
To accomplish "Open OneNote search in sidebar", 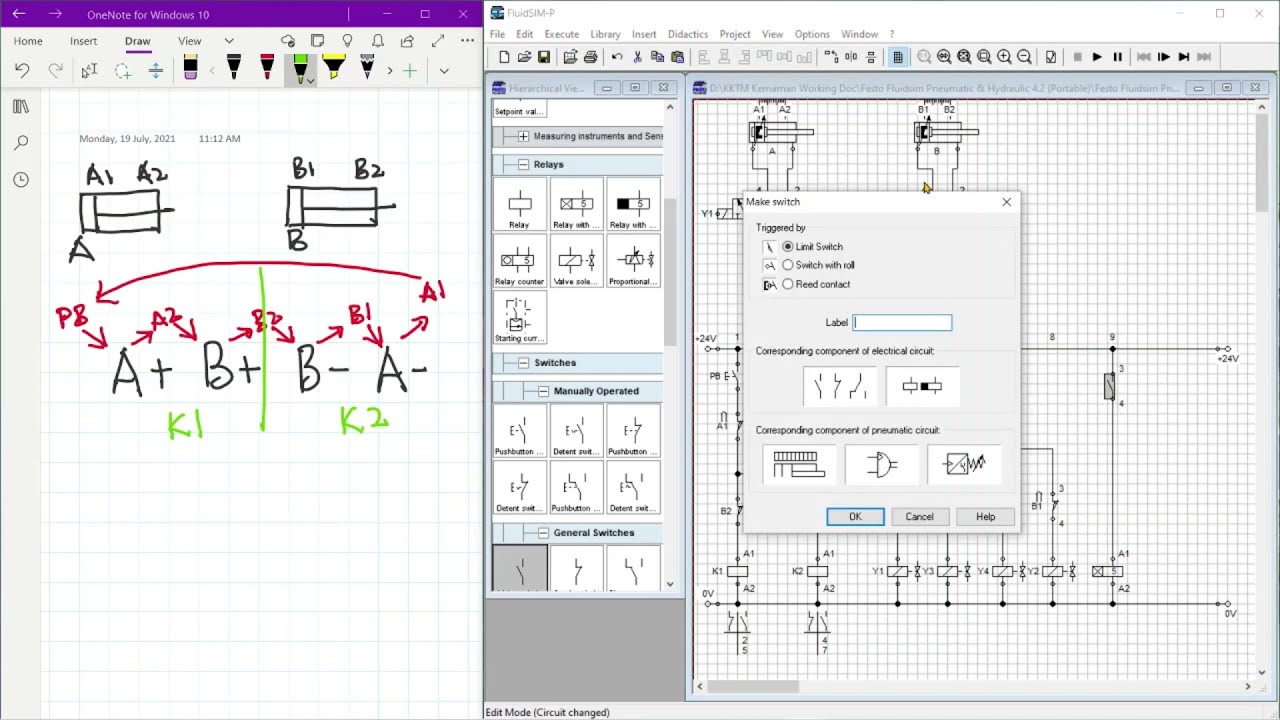I will [21, 143].
